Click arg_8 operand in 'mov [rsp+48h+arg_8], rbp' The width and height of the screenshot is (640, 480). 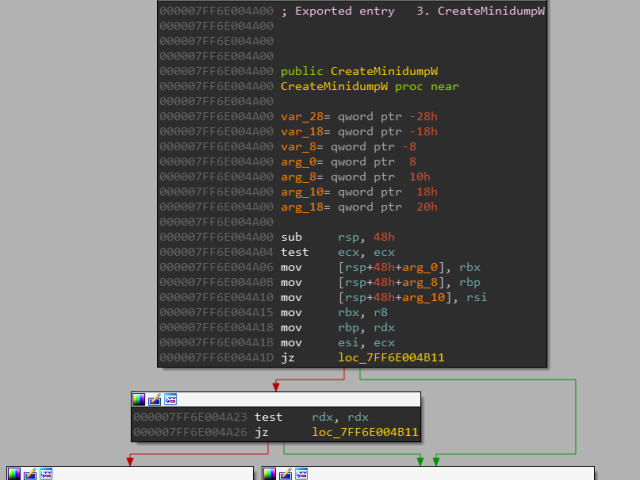click(420, 282)
